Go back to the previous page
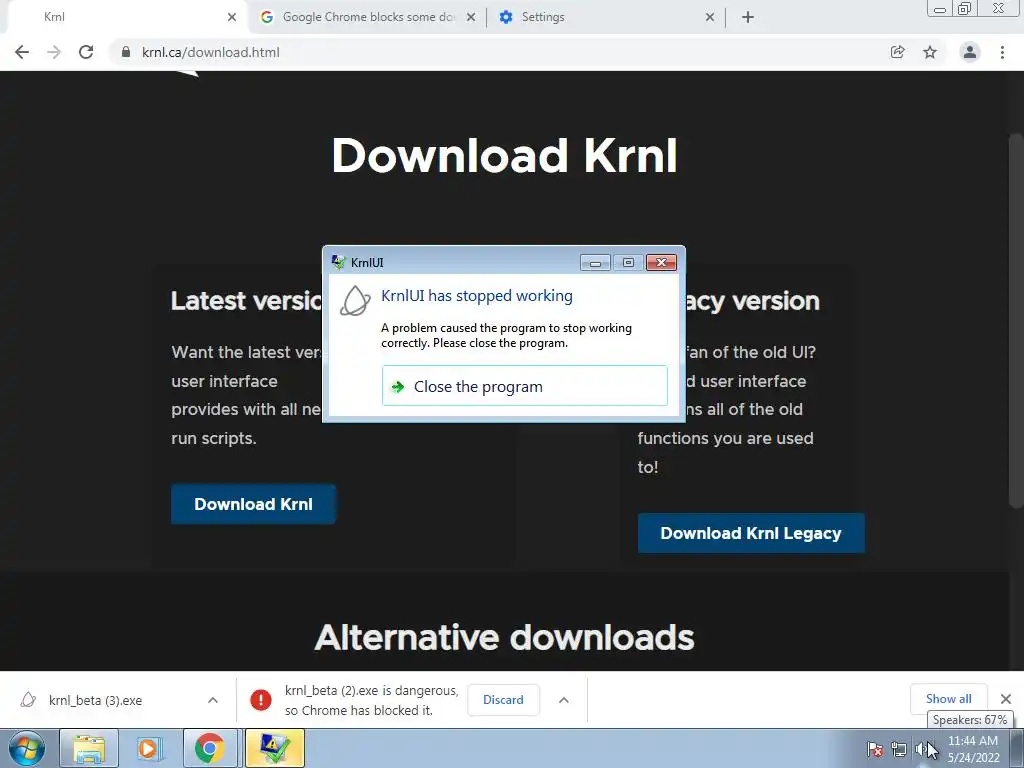This screenshot has height=768, width=1024. click(22, 52)
